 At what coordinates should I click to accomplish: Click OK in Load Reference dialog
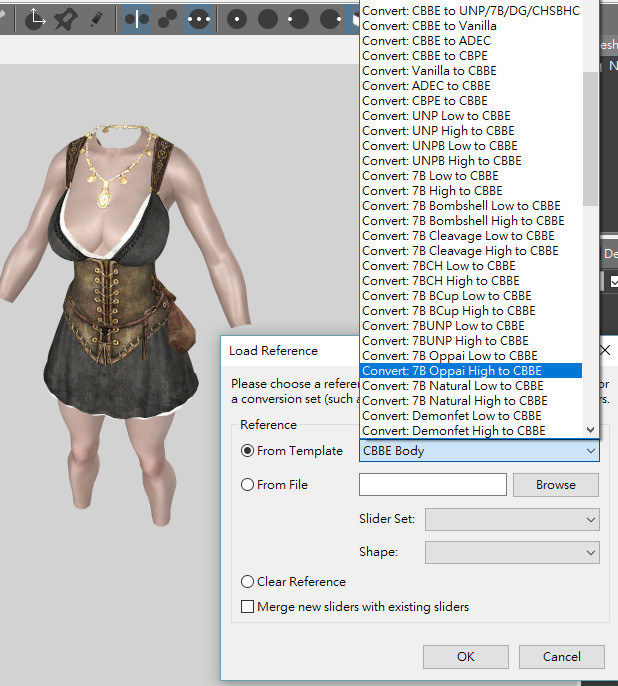coord(465,657)
